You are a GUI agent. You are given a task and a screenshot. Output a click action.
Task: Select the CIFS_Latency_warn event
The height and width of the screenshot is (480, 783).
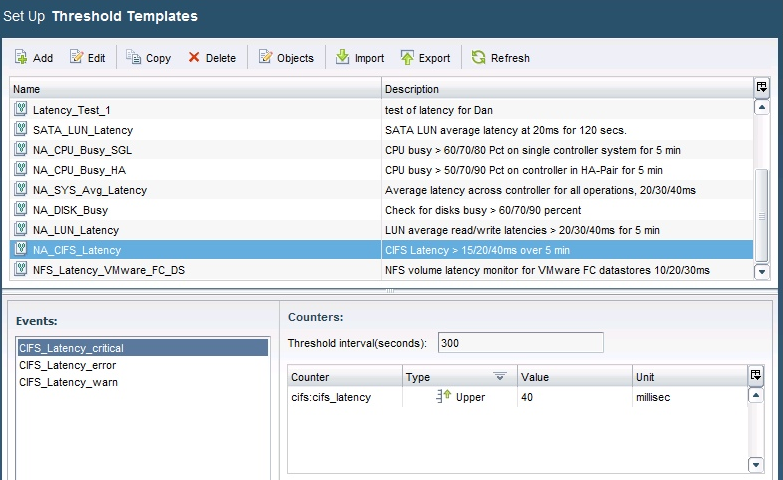tap(66, 382)
